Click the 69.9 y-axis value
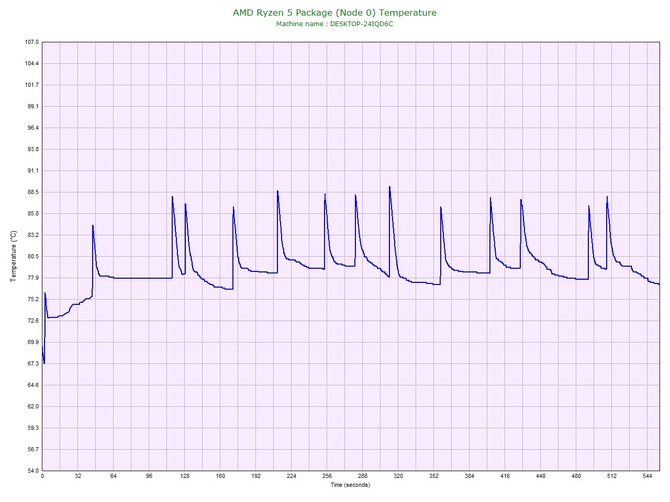This screenshot has height=502, width=670. tap(32, 342)
